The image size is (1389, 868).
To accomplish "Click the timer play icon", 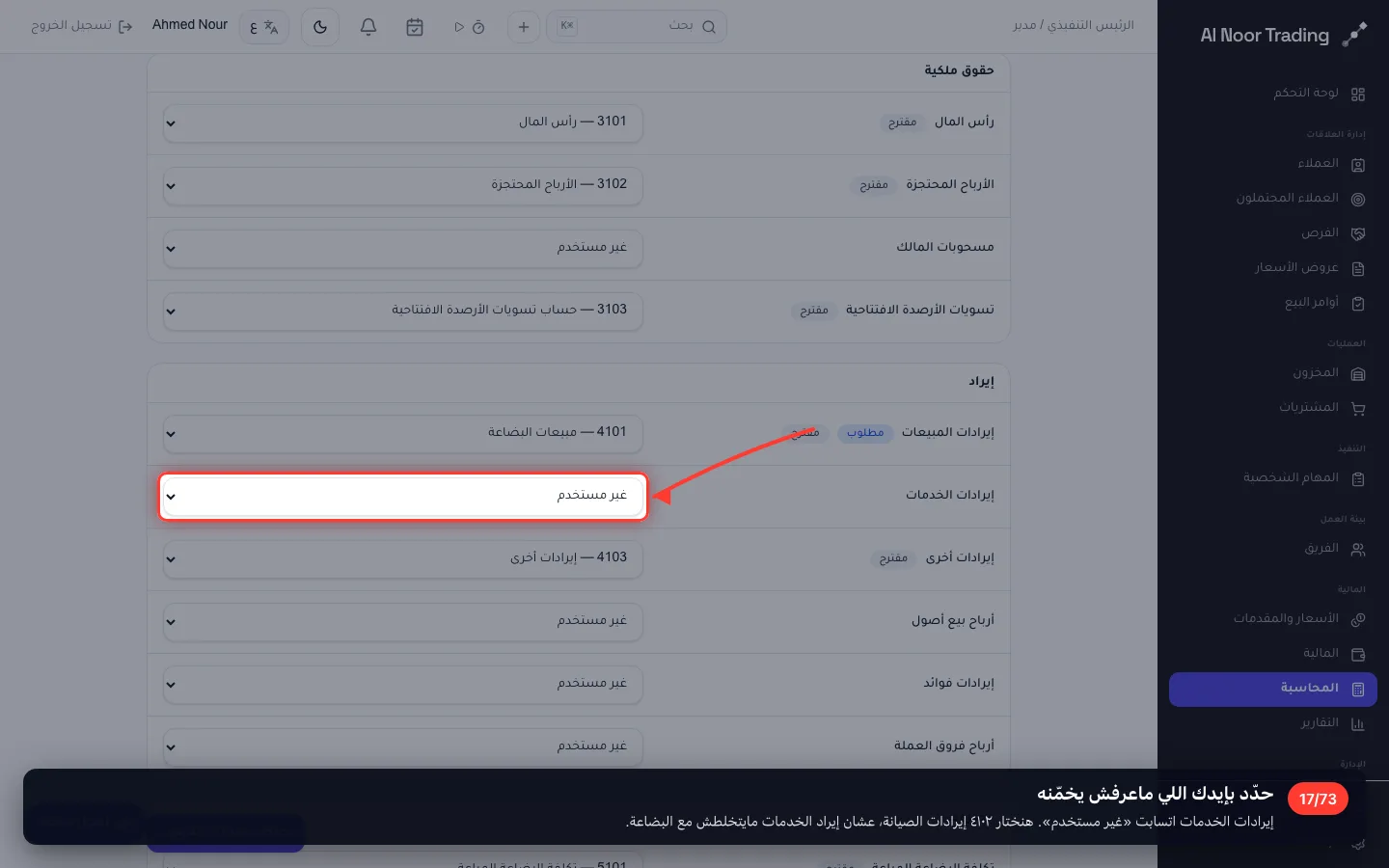I will (x=459, y=27).
